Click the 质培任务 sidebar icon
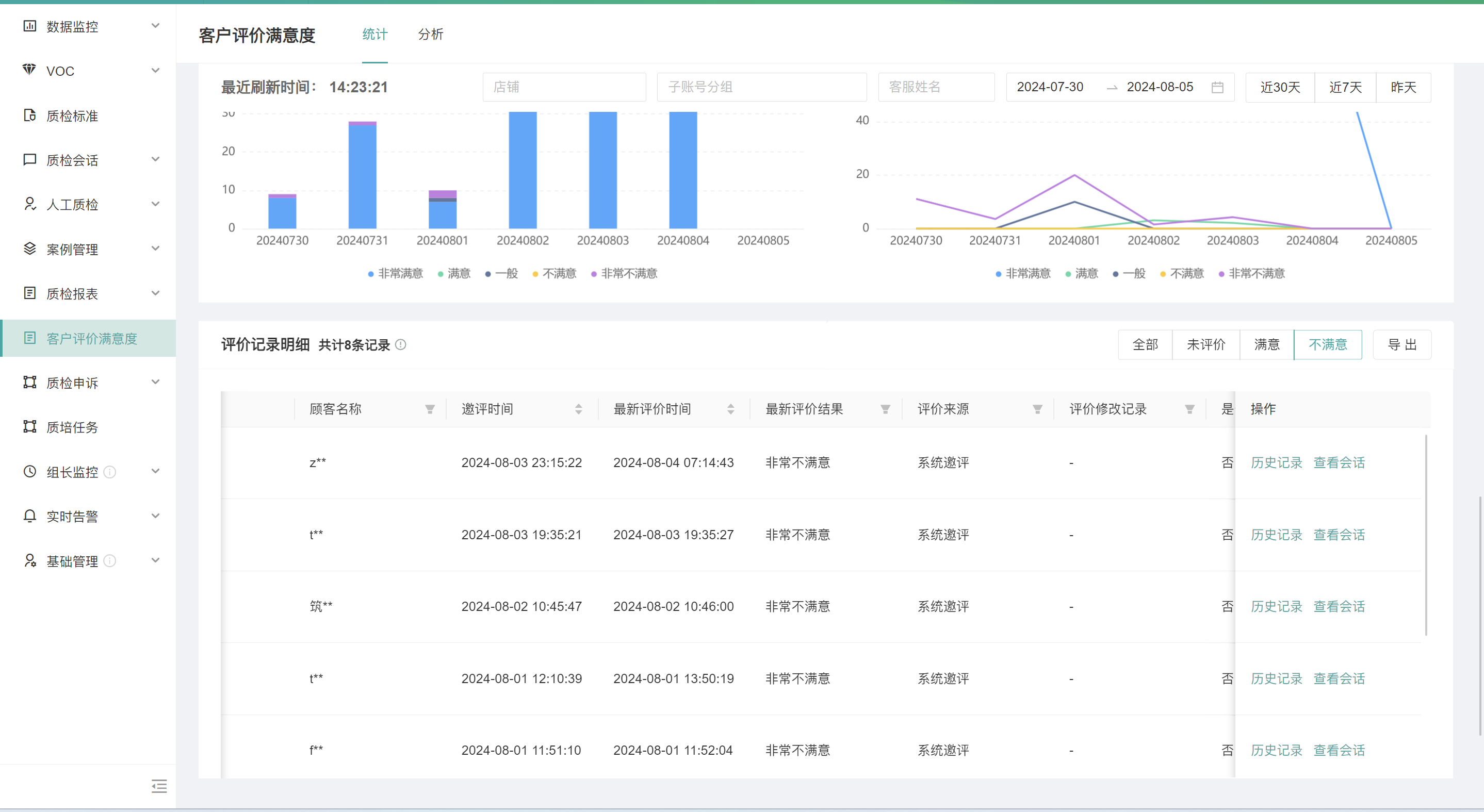The image size is (1484, 812). [29, 427]
